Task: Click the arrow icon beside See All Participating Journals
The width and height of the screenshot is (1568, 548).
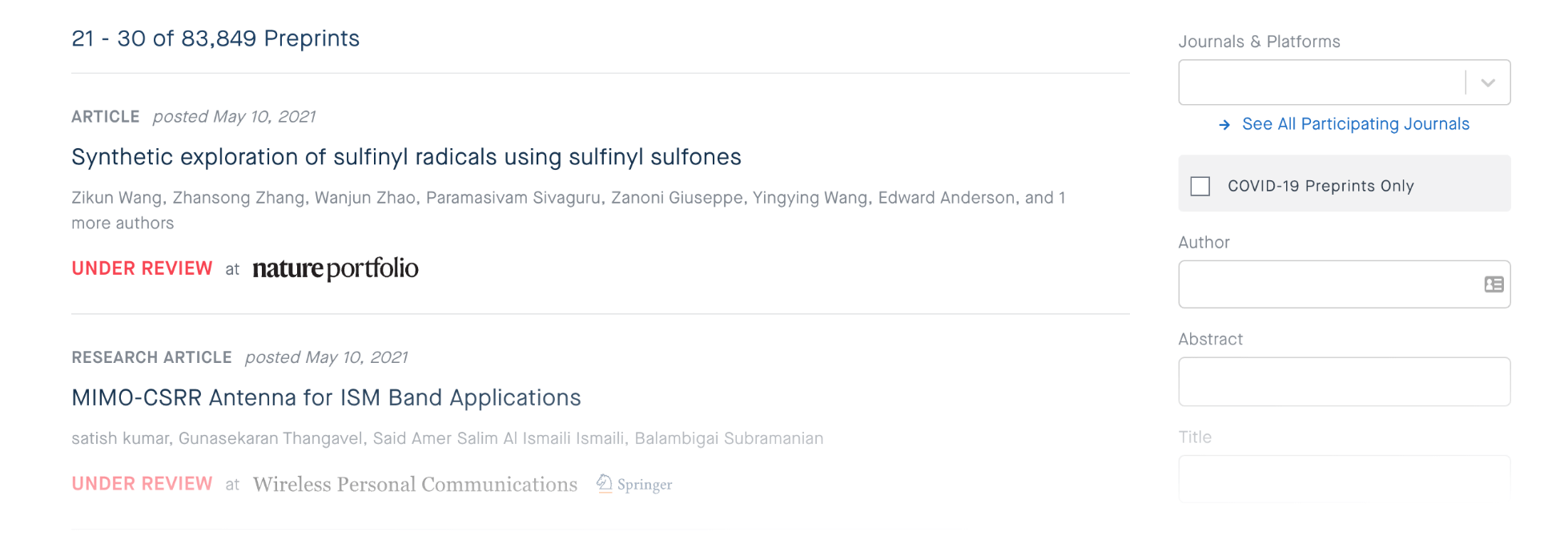Action: click(1224, 125)
